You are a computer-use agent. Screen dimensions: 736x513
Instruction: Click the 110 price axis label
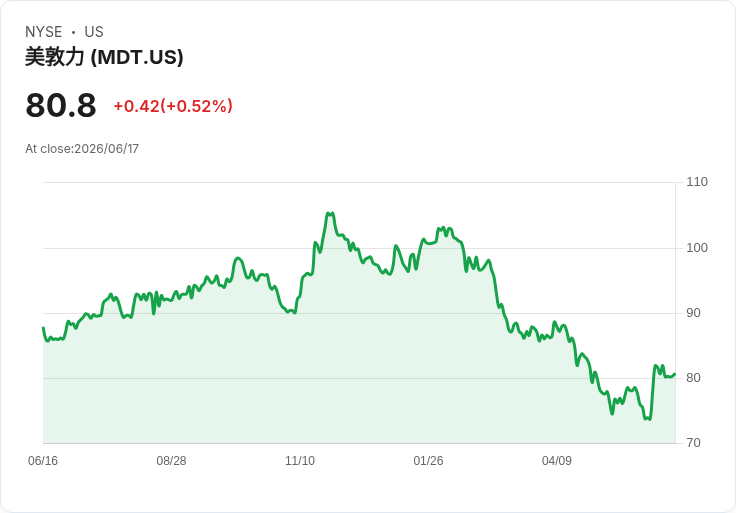click(x=697, y=182)
